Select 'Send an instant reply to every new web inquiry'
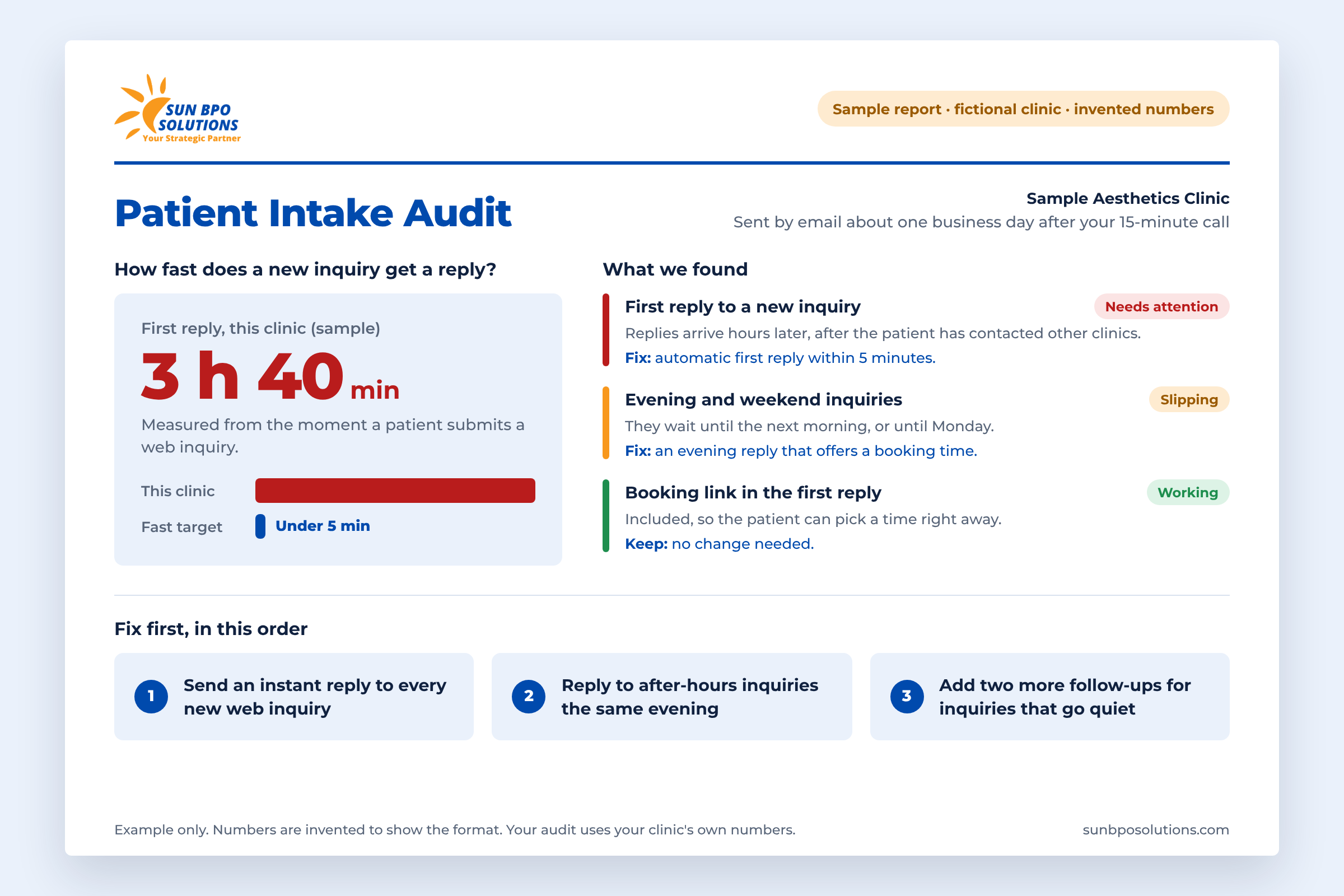 (x=315, y=697)
